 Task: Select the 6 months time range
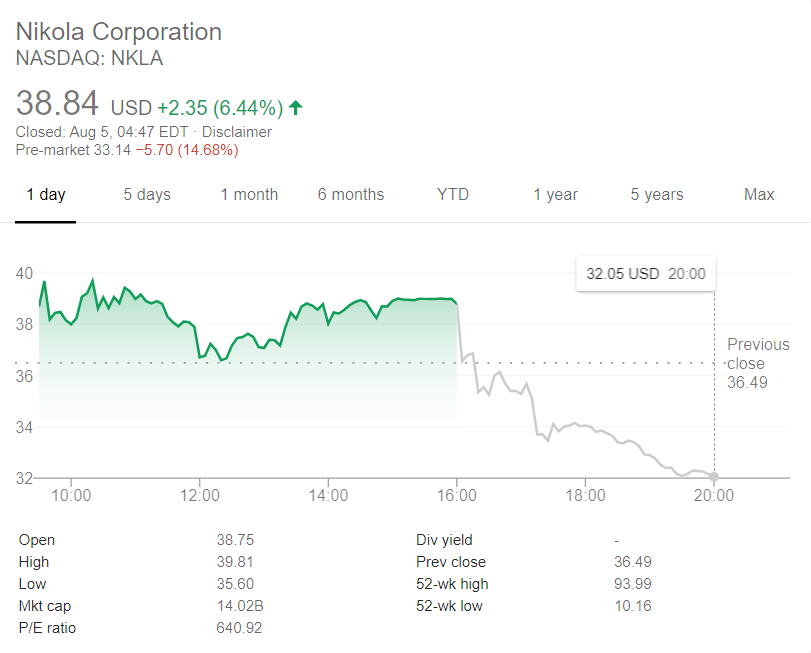pyautogui.click(x=351, y=195)
